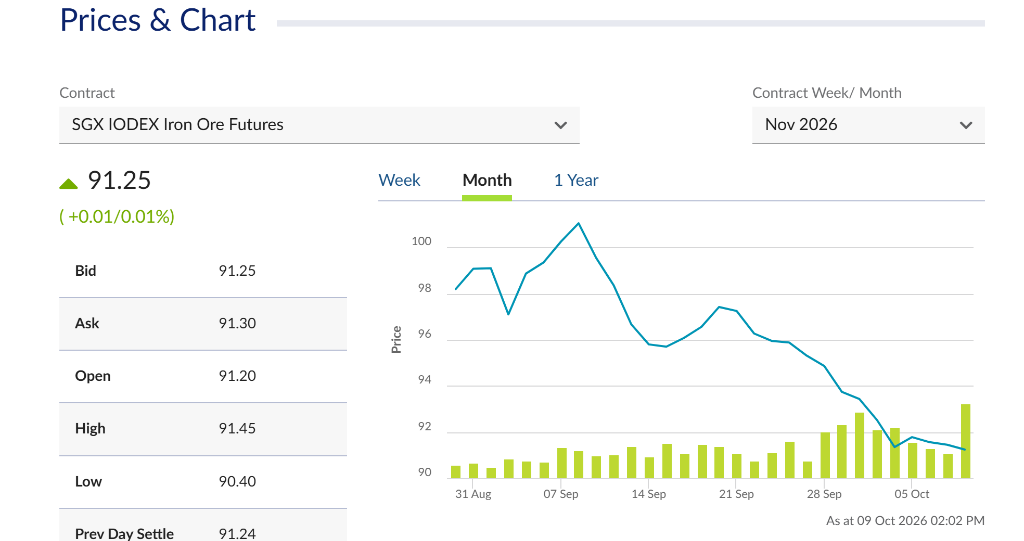
Task: Switch chart to the Week tab
Action: click(400, 180)
